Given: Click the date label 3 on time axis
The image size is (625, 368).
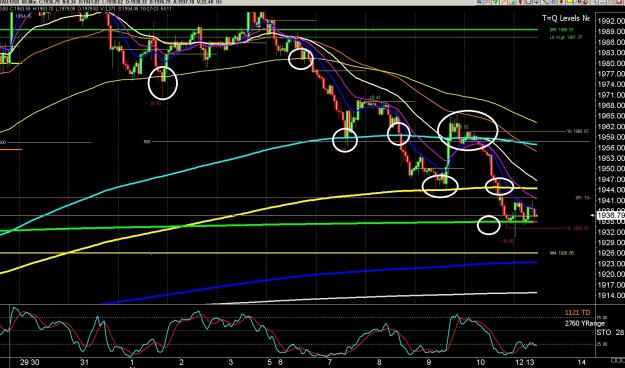Looking at the screenshot, I should (231, 362).
